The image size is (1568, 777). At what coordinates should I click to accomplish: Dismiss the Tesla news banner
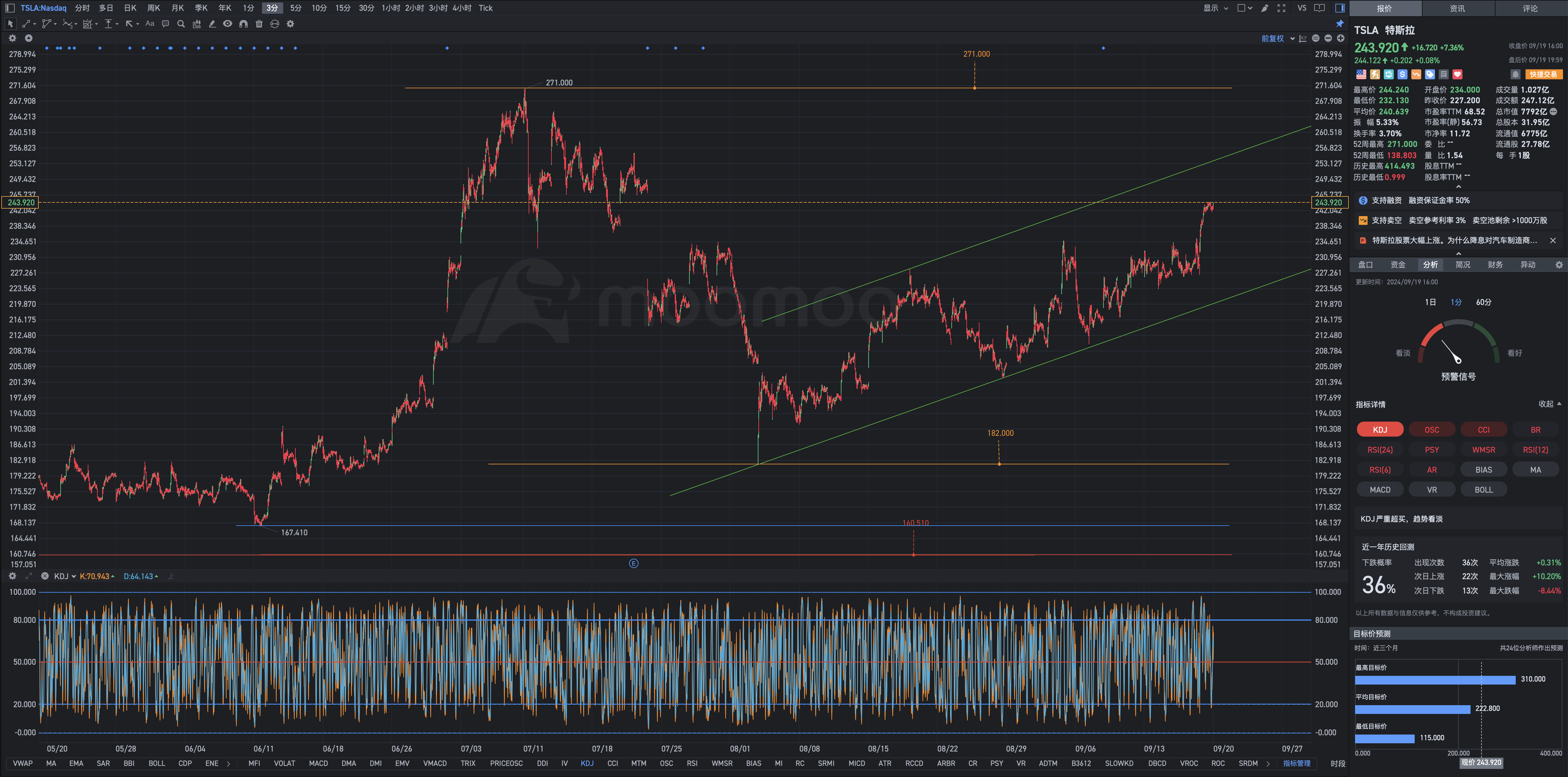point(1553,240)
